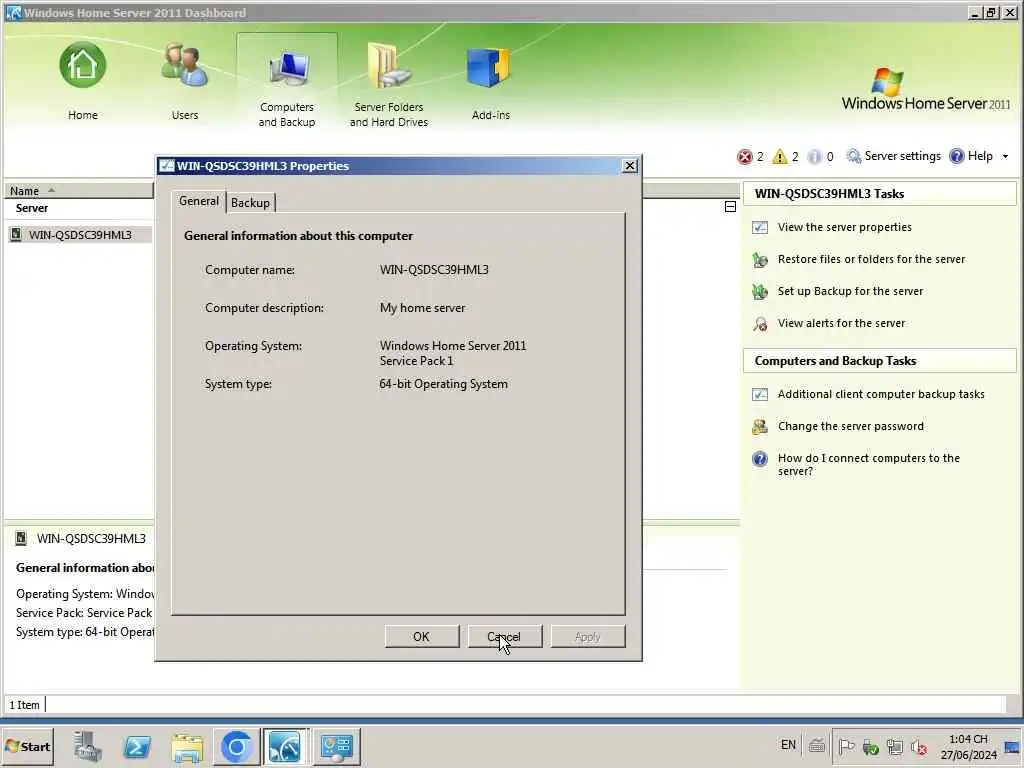Screen dimensions: 1024x768
Task: Click Set up Backup for the server
Action: click(850, 291)
